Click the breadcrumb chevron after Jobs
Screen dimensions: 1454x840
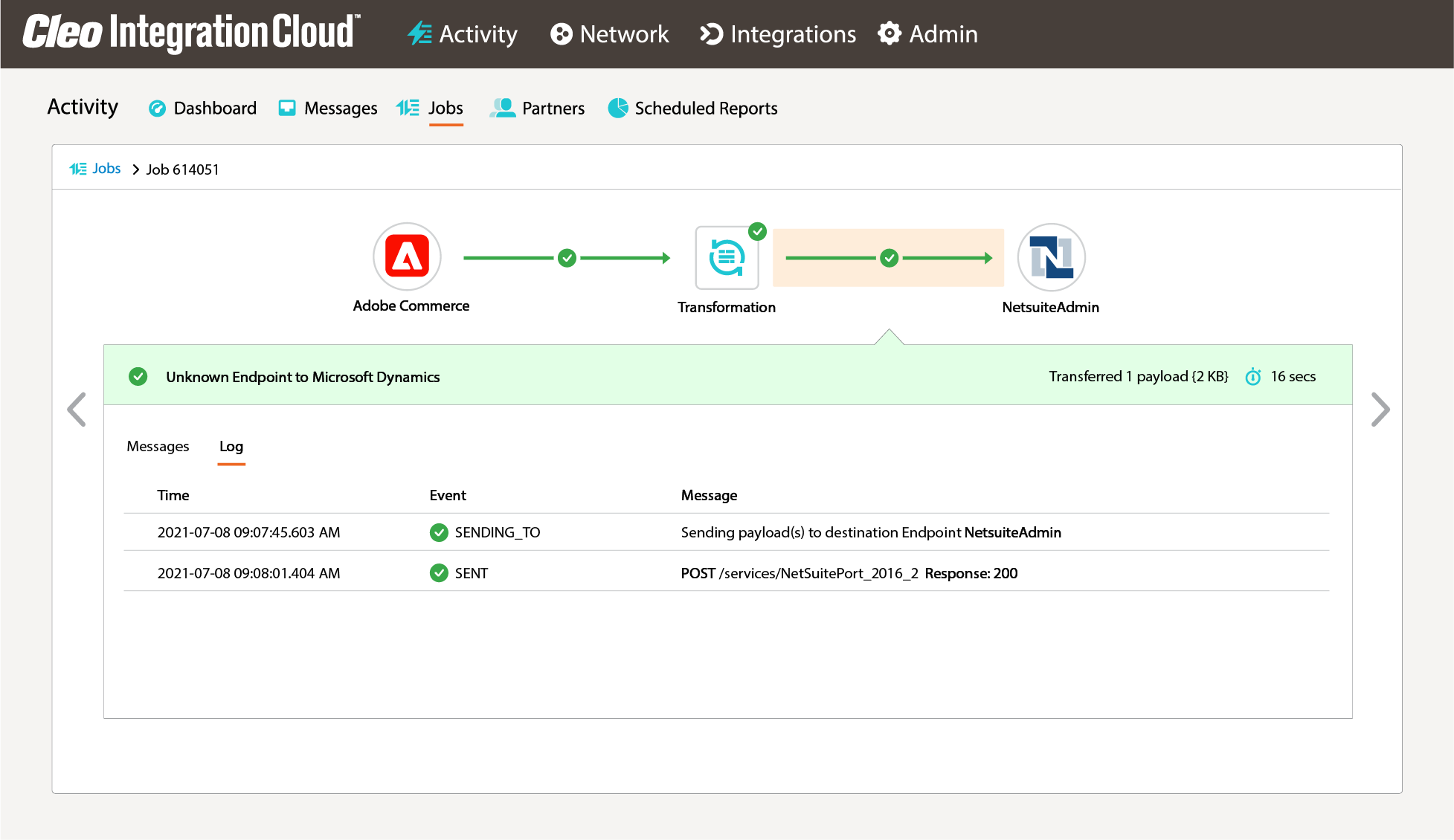click(135, 169)
